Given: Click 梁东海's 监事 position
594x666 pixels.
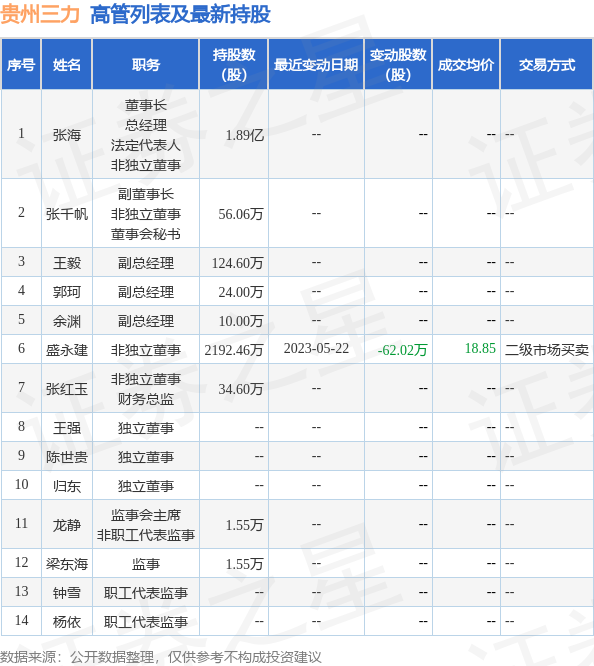Looking at the screenshot, I should click(146, 564).
